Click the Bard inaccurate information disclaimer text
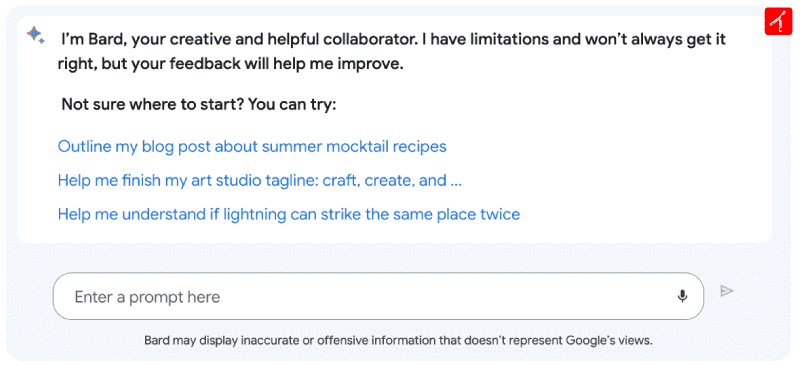 tap(398, 340)
